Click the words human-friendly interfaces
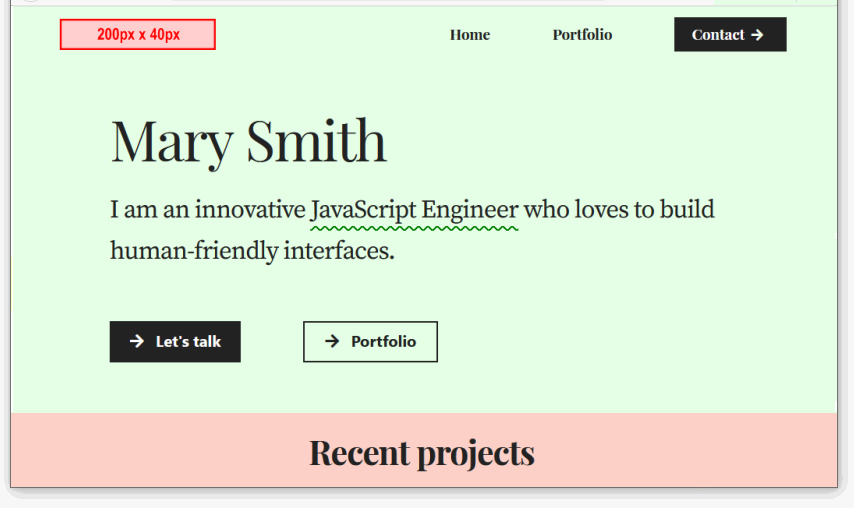The height and width of the screenshot is (508, 854). point(252,251)
